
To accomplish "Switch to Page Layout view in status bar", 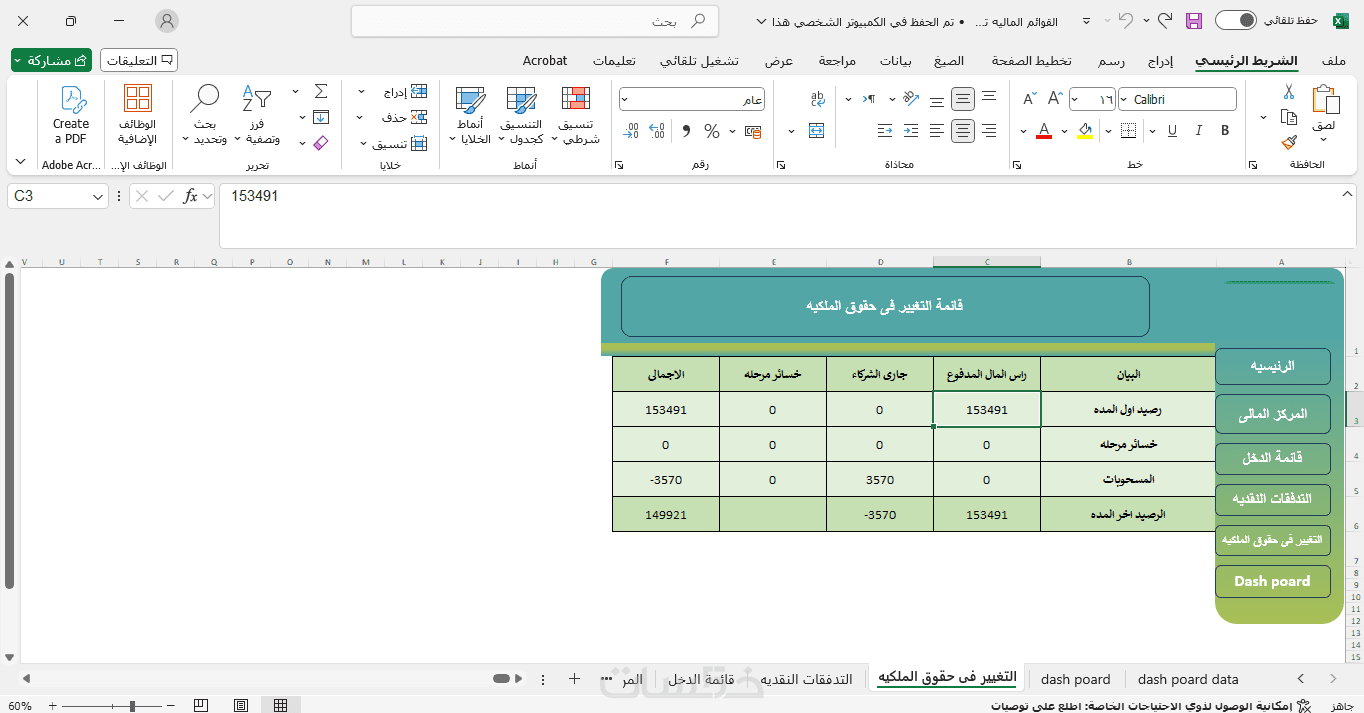I will 243,706.
